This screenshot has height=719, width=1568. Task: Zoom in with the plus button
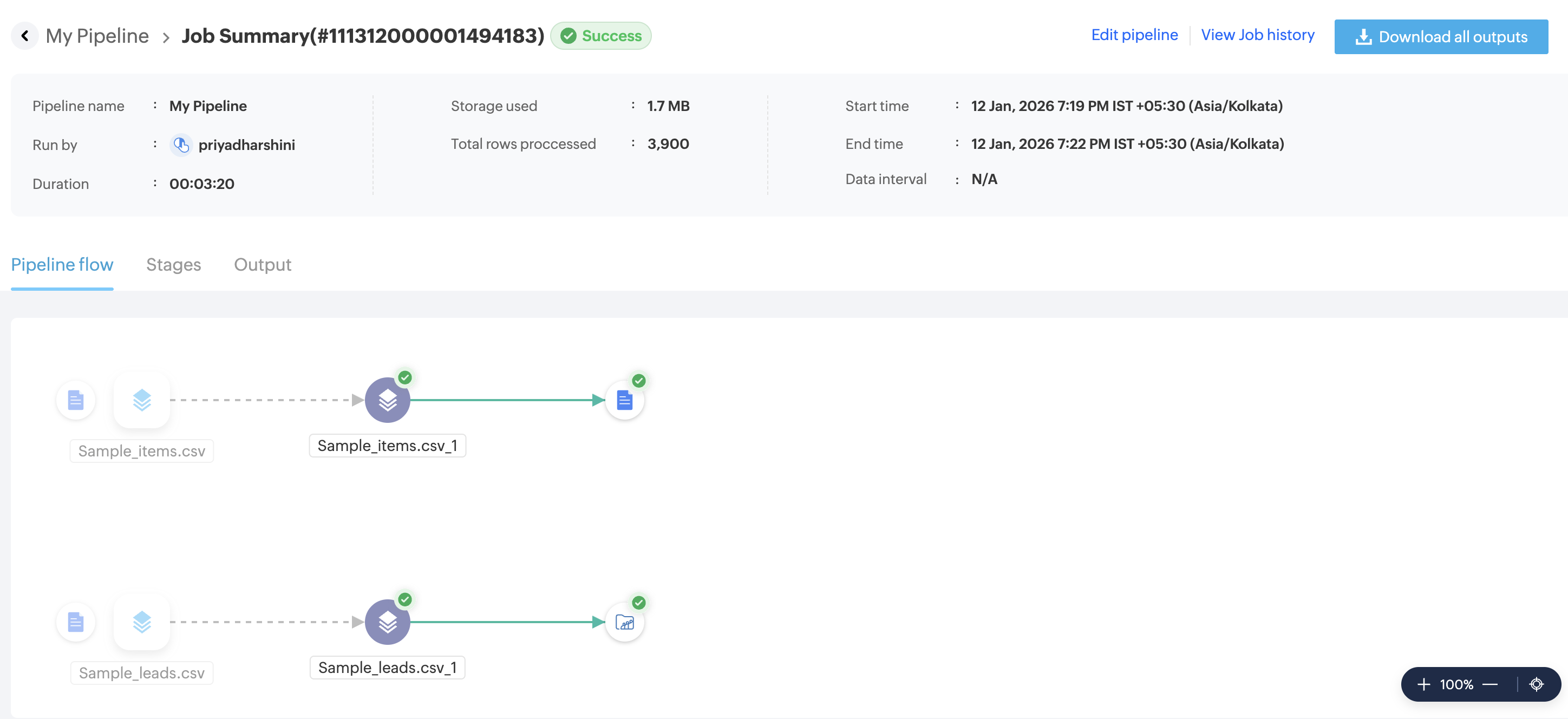tap(1423, 684)
